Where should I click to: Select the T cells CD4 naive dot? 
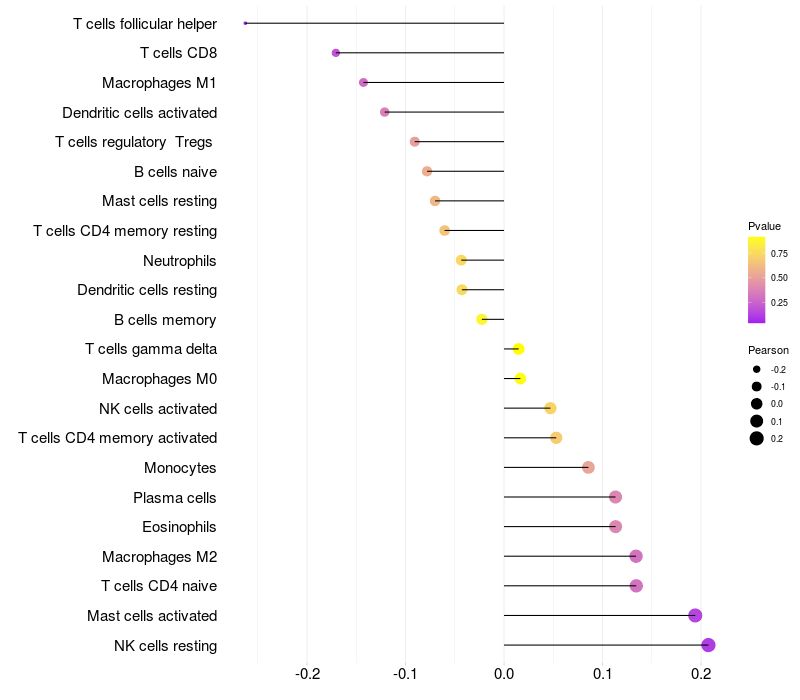click(636, 586)
